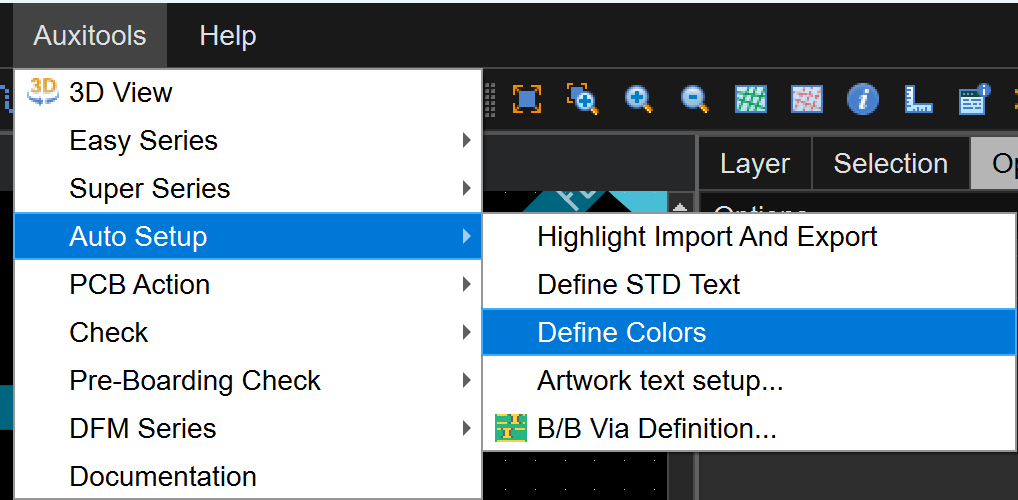Switch to the Selection tab

(x=890, y=164)
